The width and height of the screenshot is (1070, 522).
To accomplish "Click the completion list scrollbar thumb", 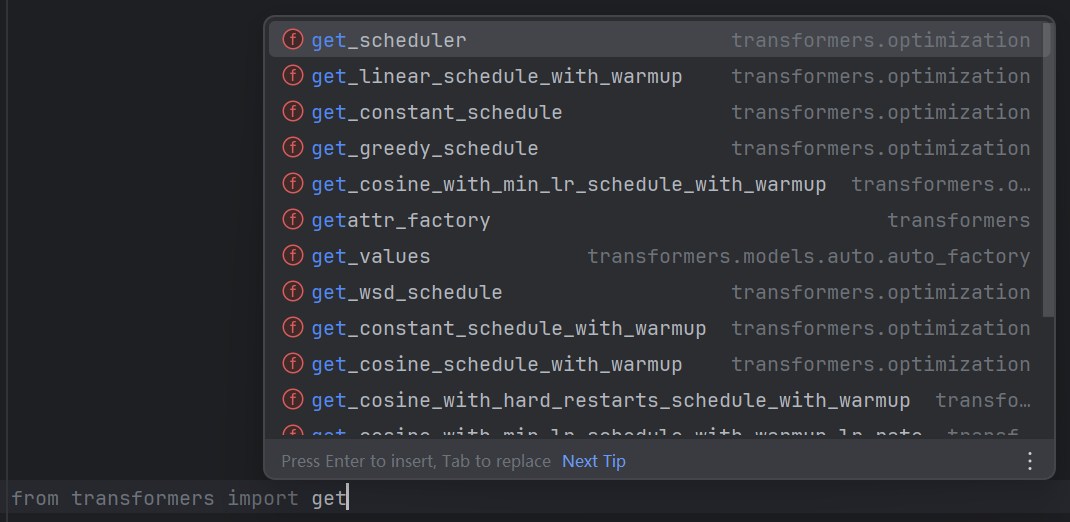I will tap(1047, 169).
